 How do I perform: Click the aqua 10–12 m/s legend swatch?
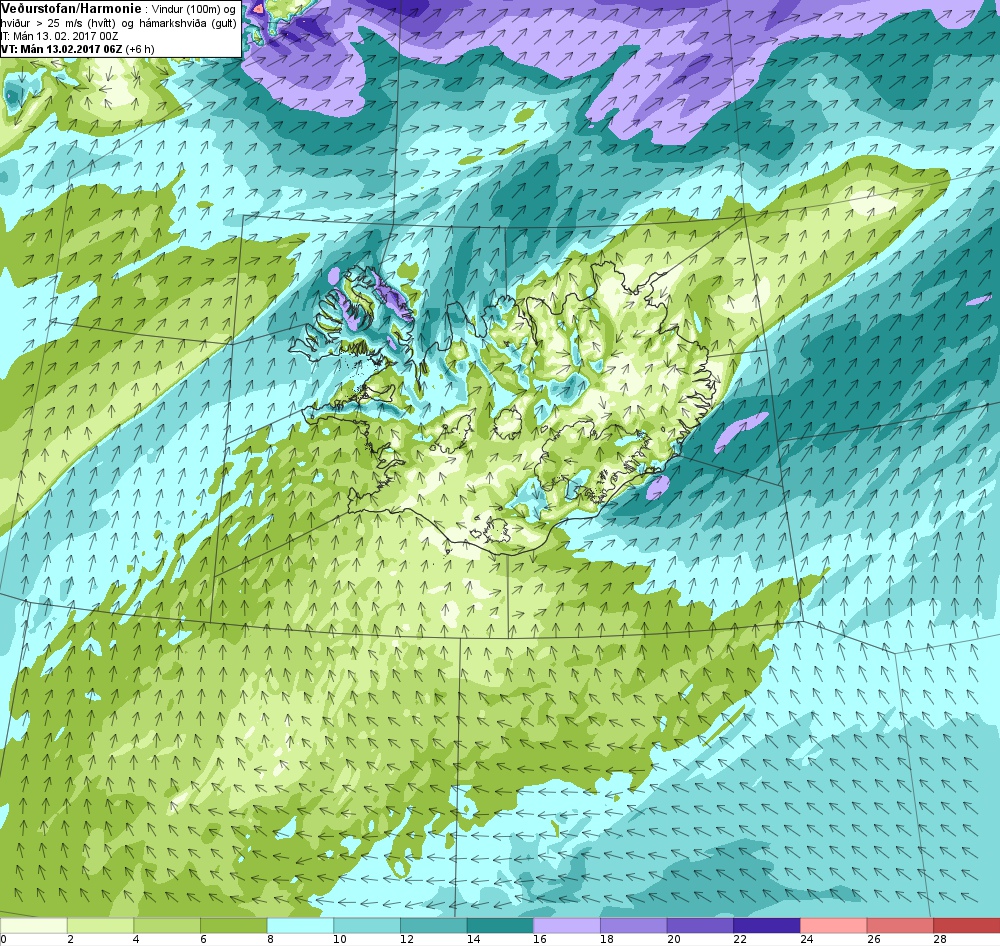pos(367,925)
